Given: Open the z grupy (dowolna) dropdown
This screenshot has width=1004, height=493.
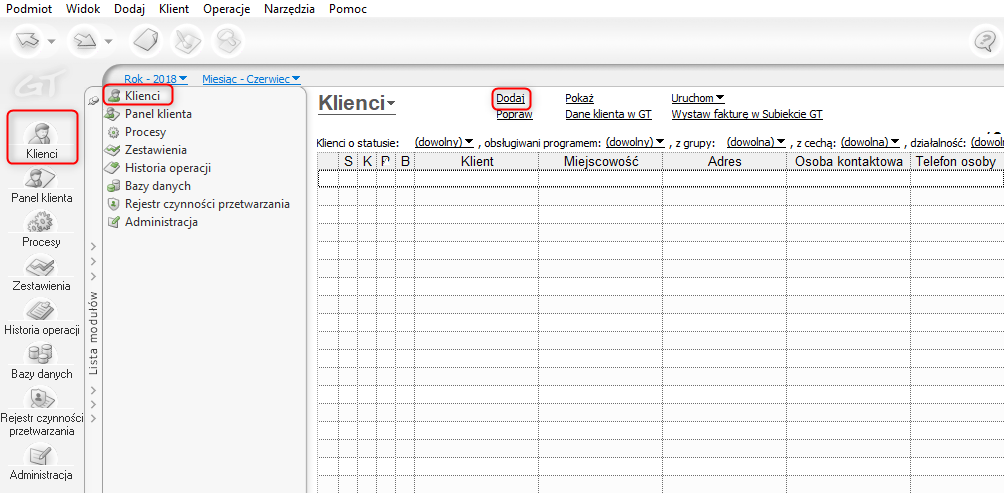Looking at the screenshot, I should (x=756, y=141).
